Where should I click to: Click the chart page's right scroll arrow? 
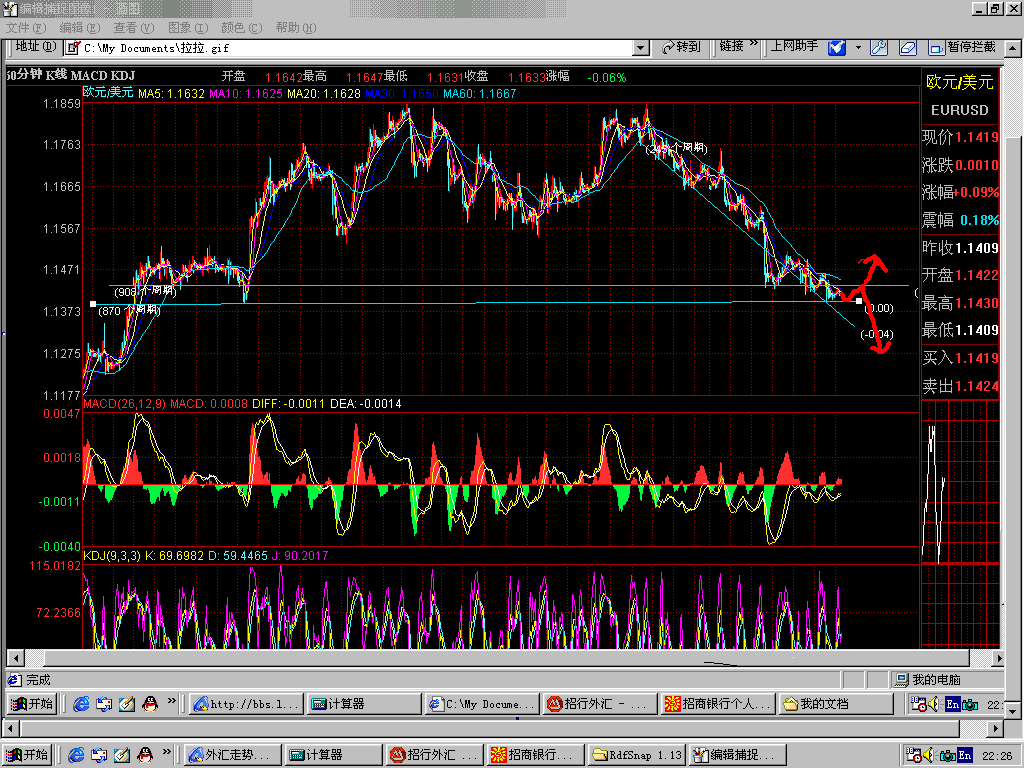(997, 658)
